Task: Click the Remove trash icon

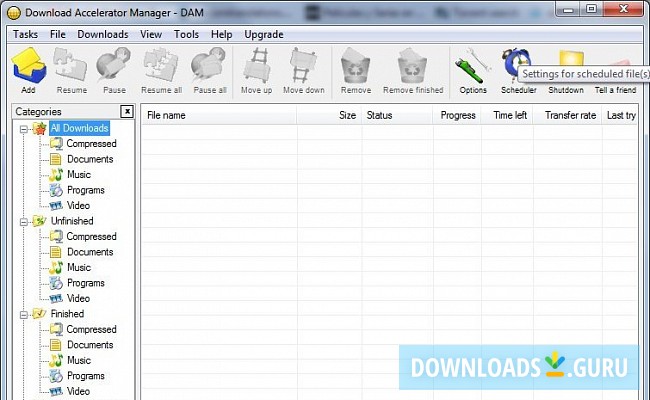Action: click(x=356, y=65)
